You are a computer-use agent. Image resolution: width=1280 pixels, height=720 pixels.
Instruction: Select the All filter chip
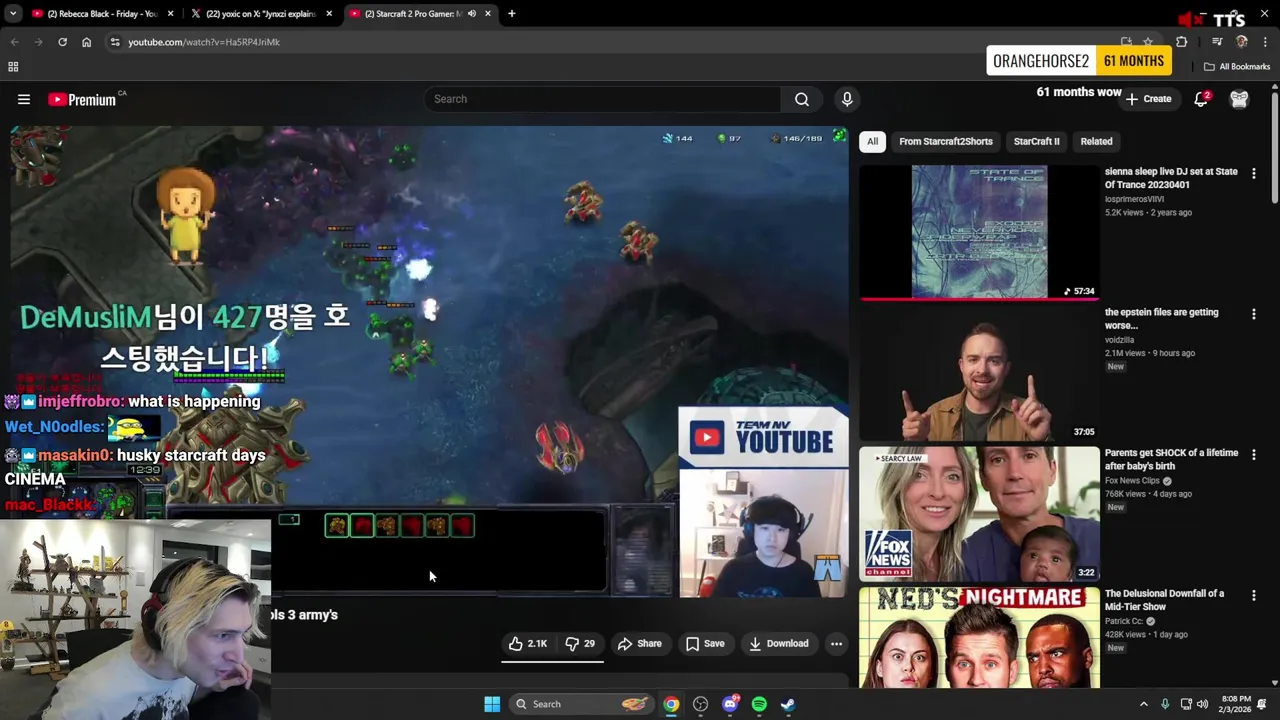872,141
